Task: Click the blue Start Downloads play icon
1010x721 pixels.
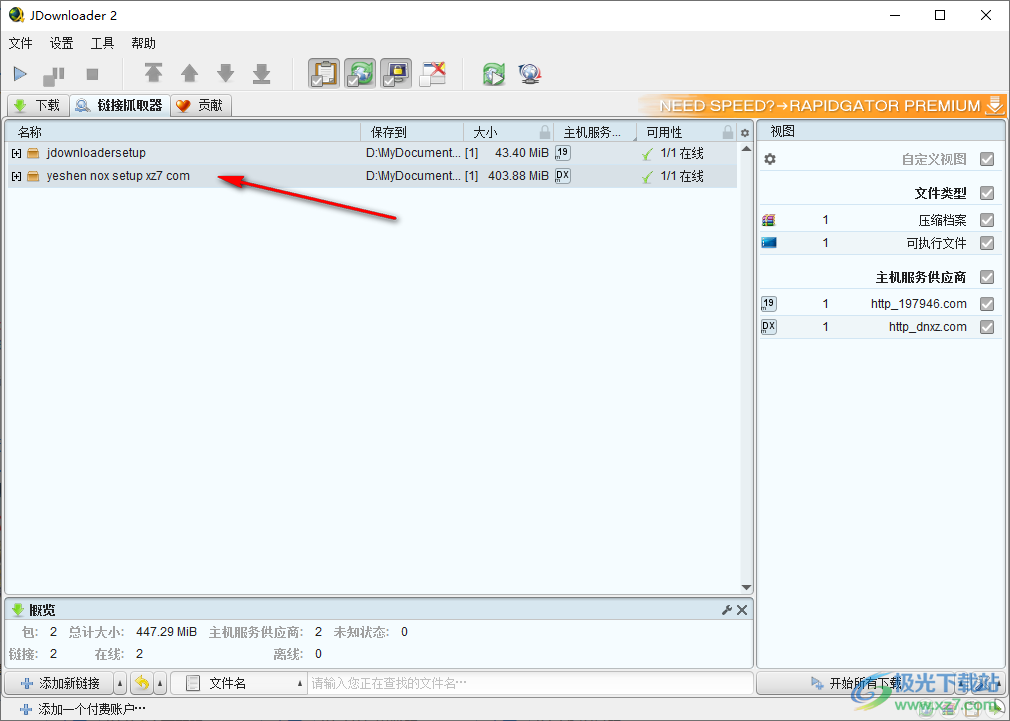Action: (20, 74)
